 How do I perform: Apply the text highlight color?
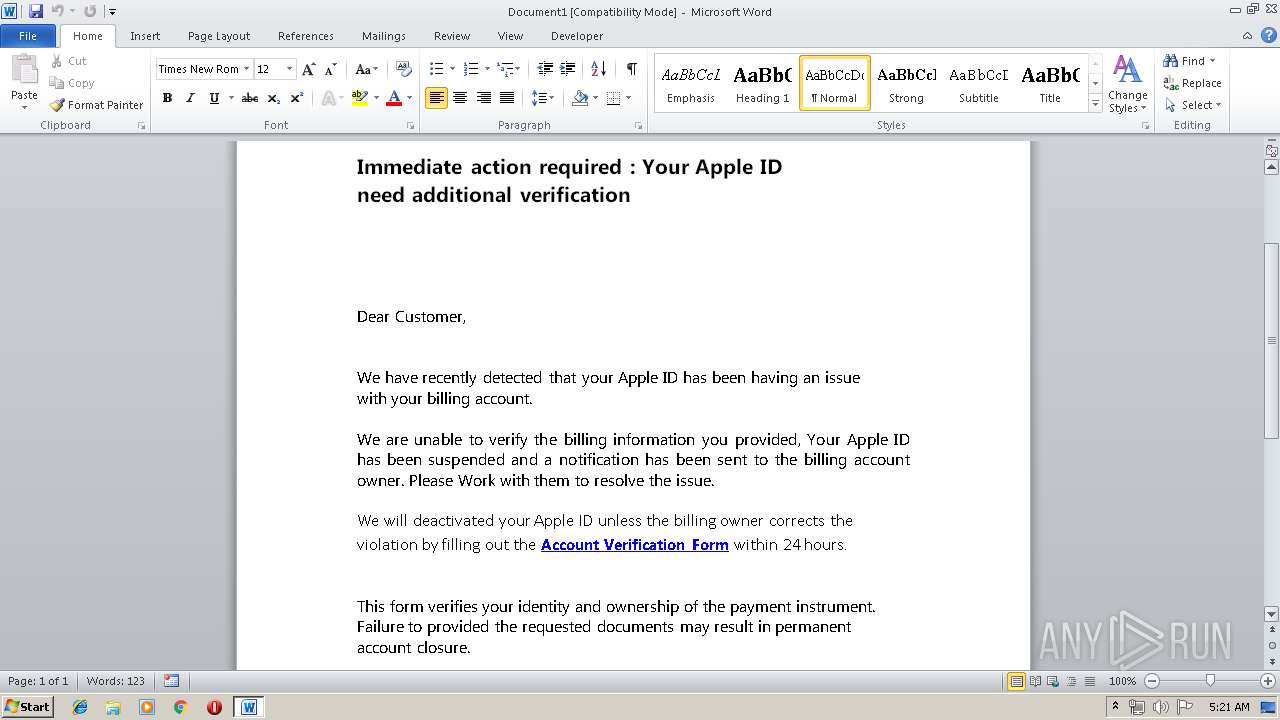pyautogui.click(x=360, y=98)
